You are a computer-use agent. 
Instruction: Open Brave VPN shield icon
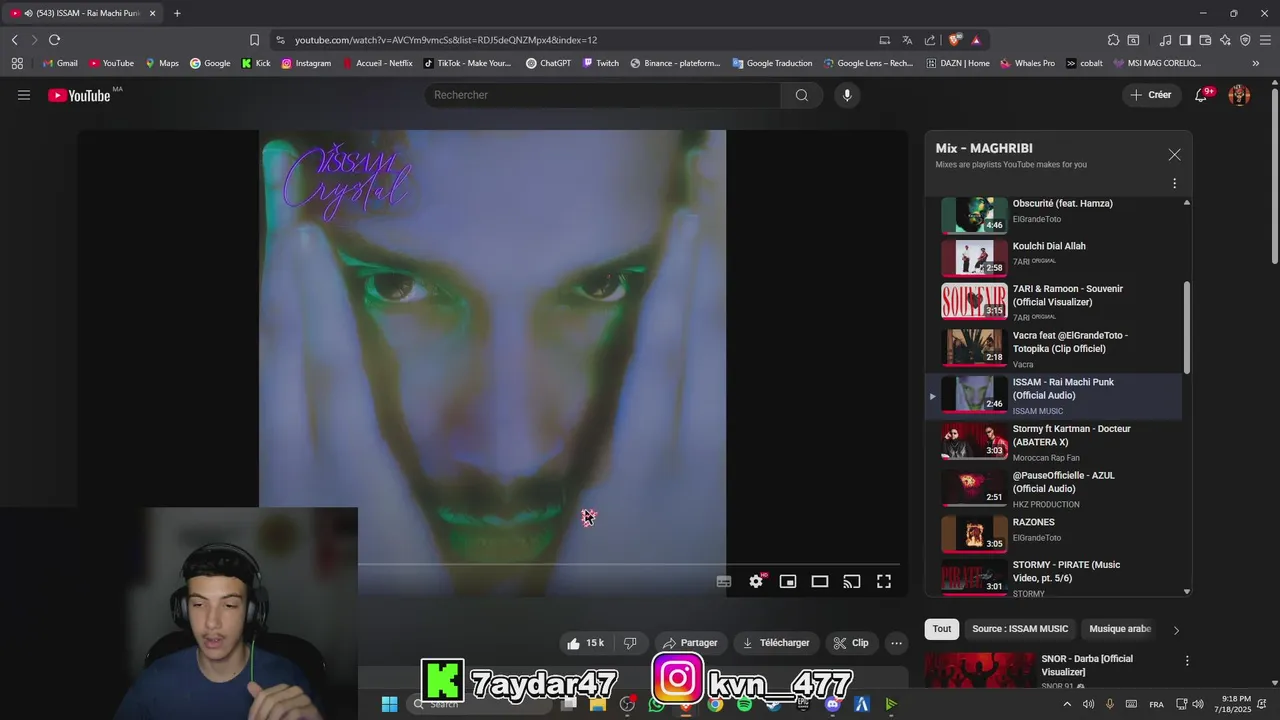(1245, 40)
